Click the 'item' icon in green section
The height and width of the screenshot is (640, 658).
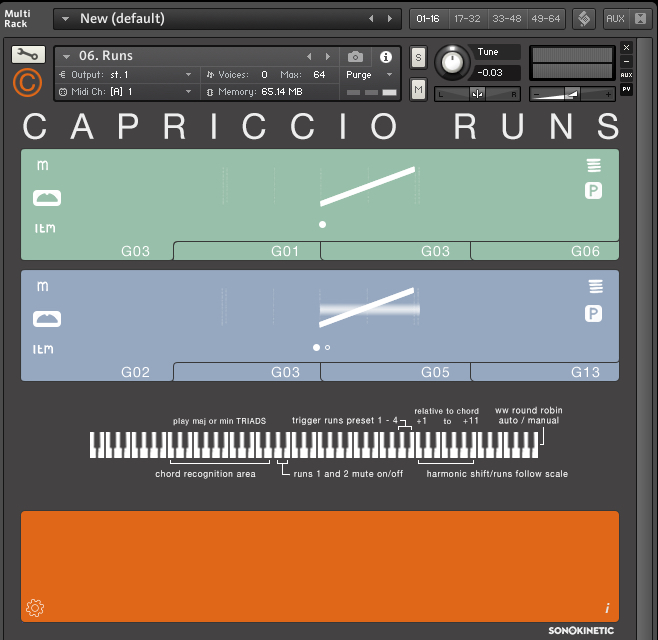[45, 228]
